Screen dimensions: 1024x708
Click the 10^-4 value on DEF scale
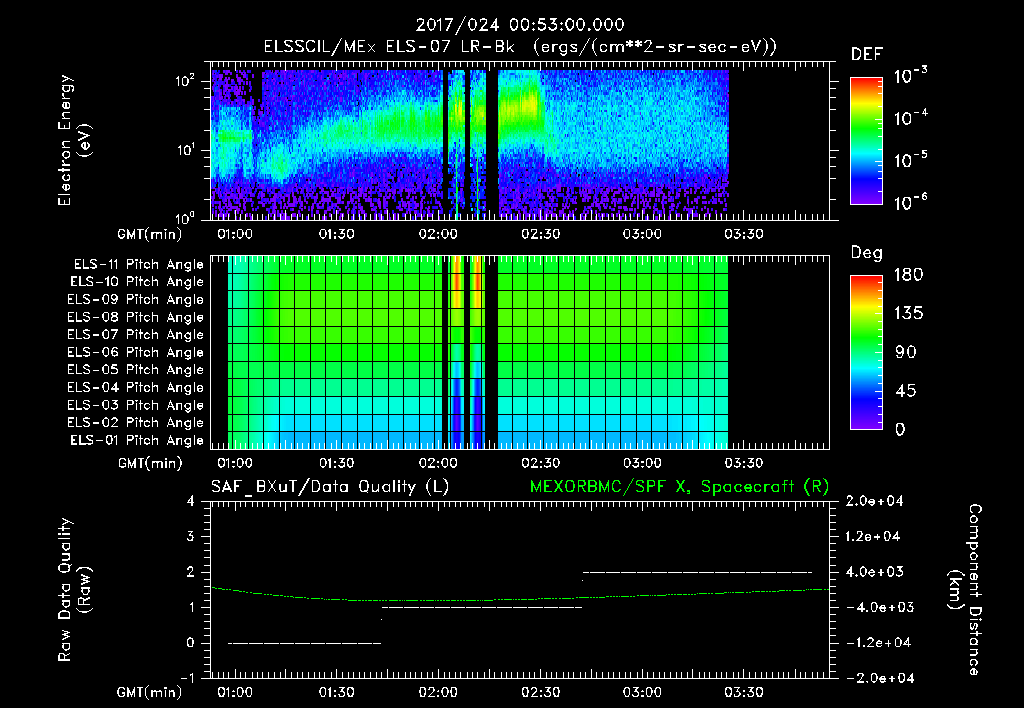coord(910,118)
